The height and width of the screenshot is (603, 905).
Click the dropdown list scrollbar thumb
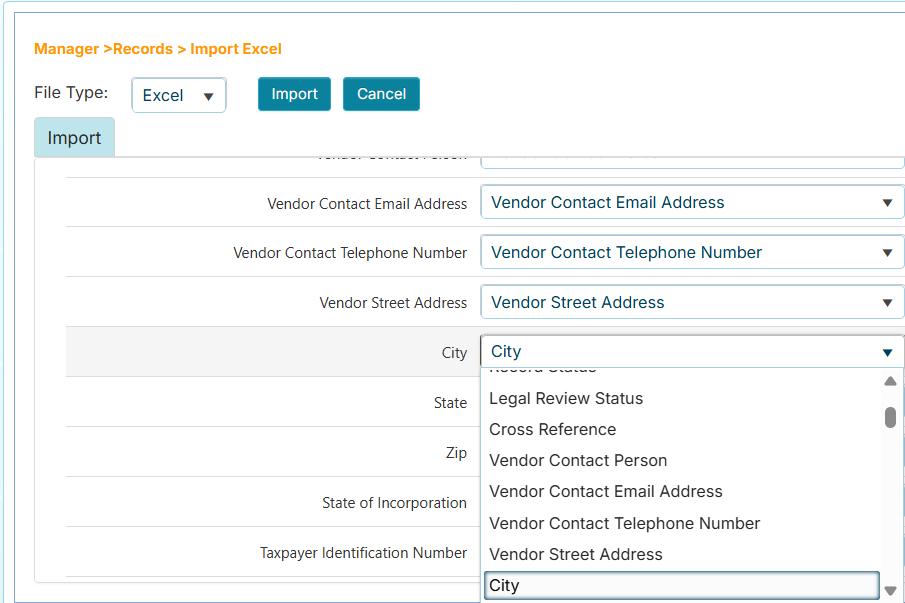click(890, 417)
